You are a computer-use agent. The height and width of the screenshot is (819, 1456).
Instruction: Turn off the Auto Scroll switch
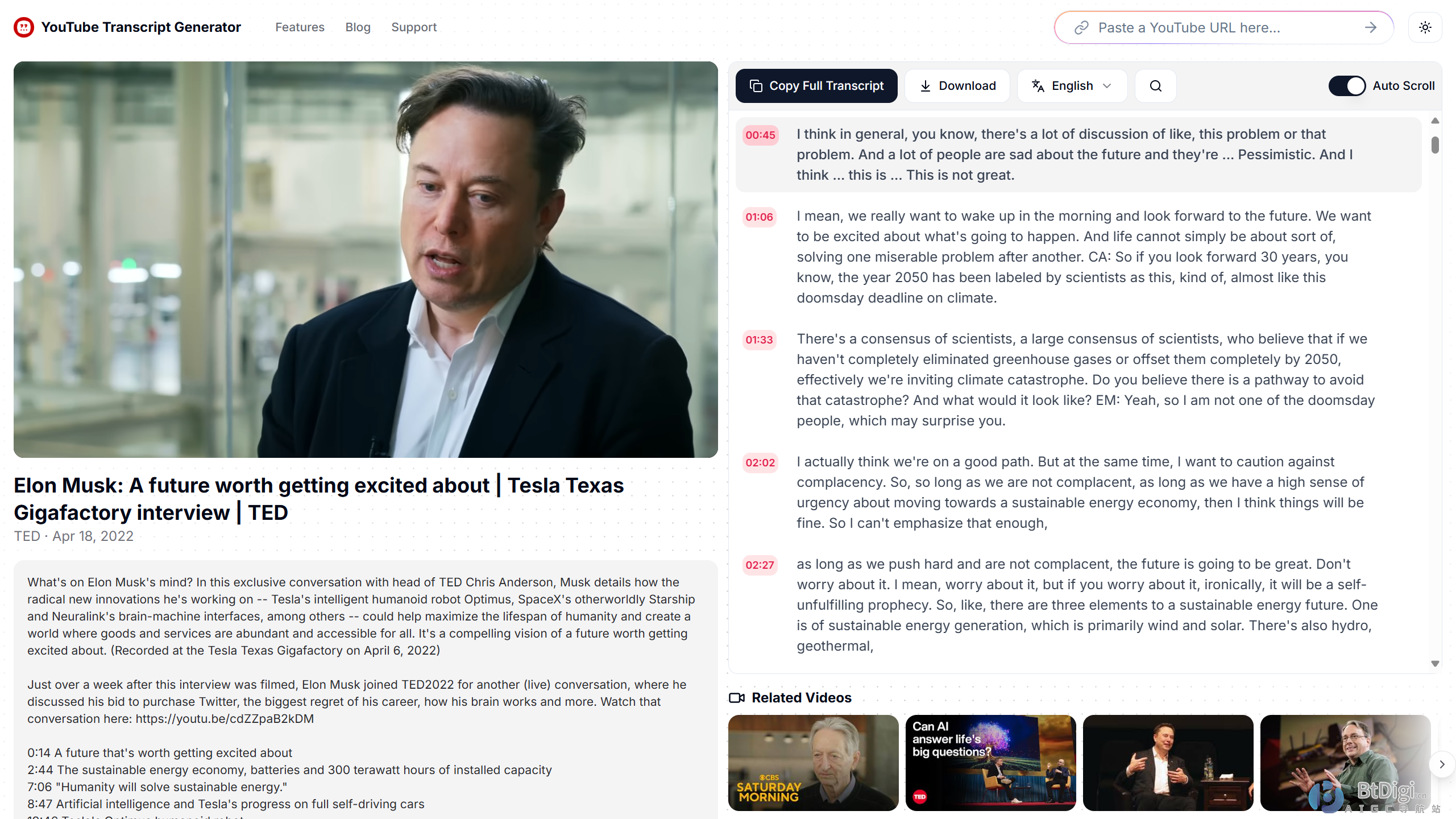point(1347,86)
